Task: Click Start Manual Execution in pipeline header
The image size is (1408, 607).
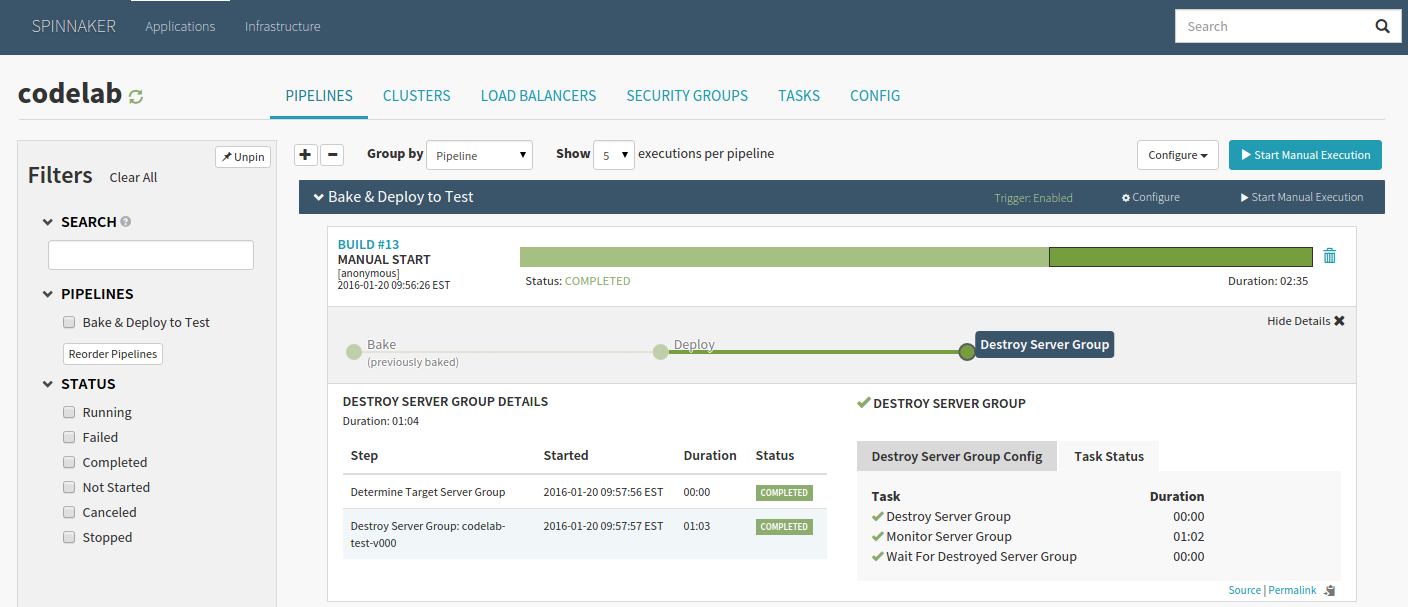Action: 1302,197
